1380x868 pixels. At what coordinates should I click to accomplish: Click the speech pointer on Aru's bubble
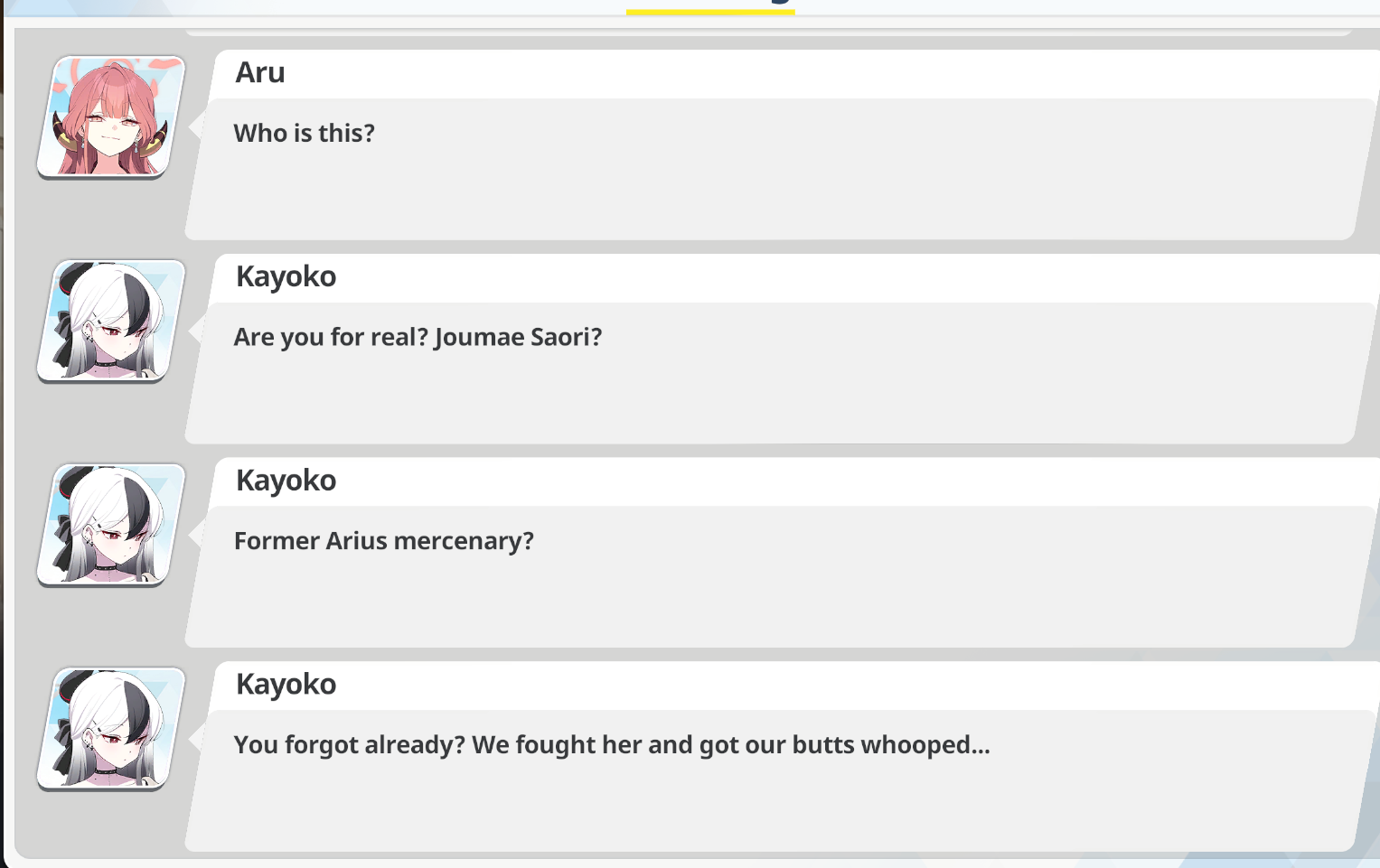[194, 127]
